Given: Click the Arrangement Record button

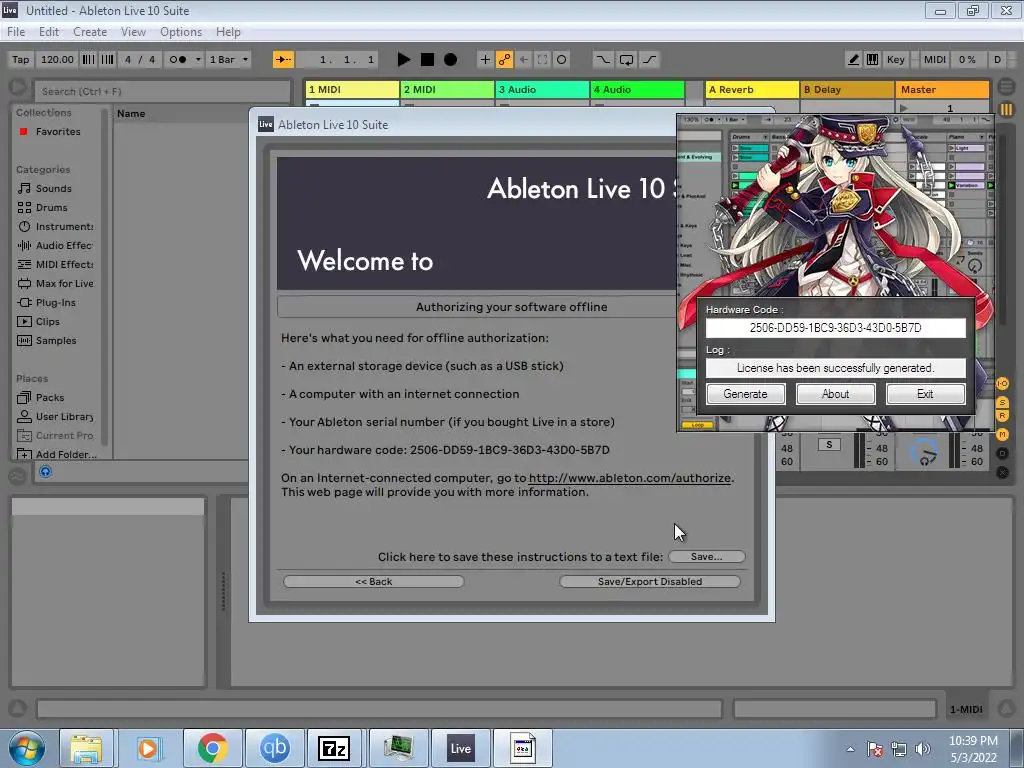Looking at the screenshot, I should tap(451, 59).
